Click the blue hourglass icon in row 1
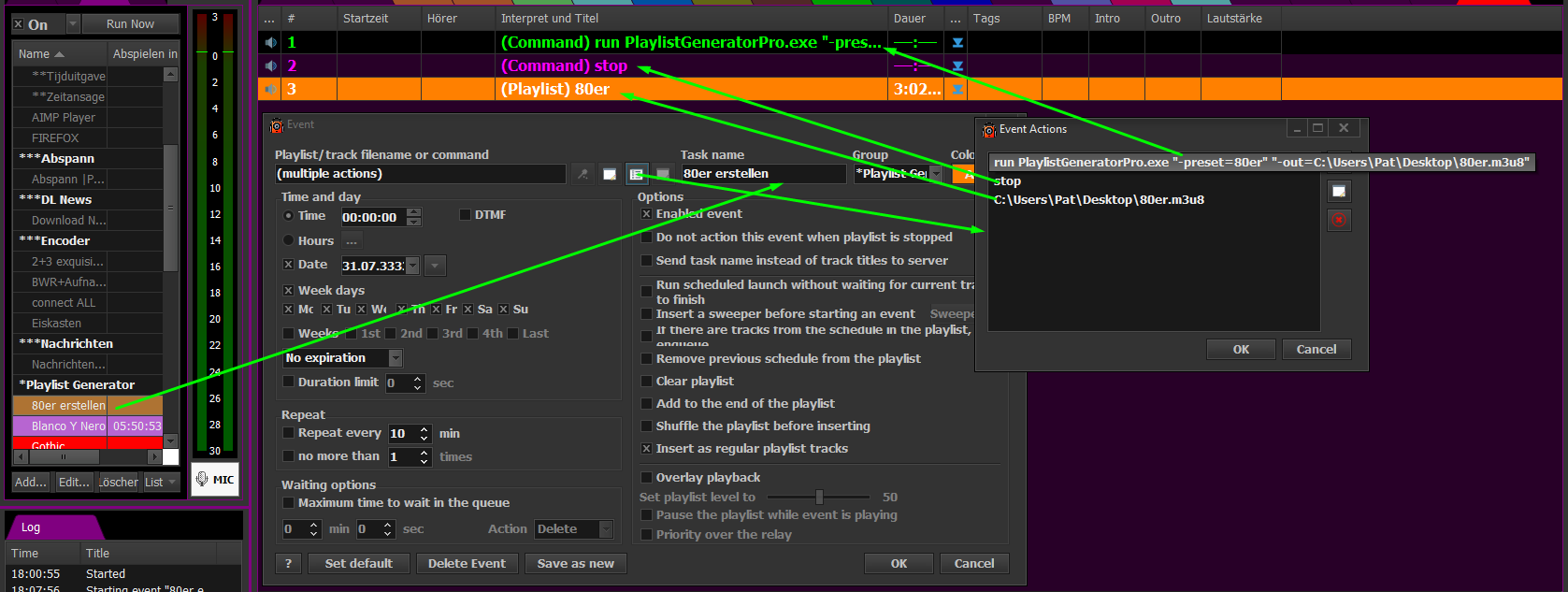This screenshot has height=592, width=1568. click(957, 42)
